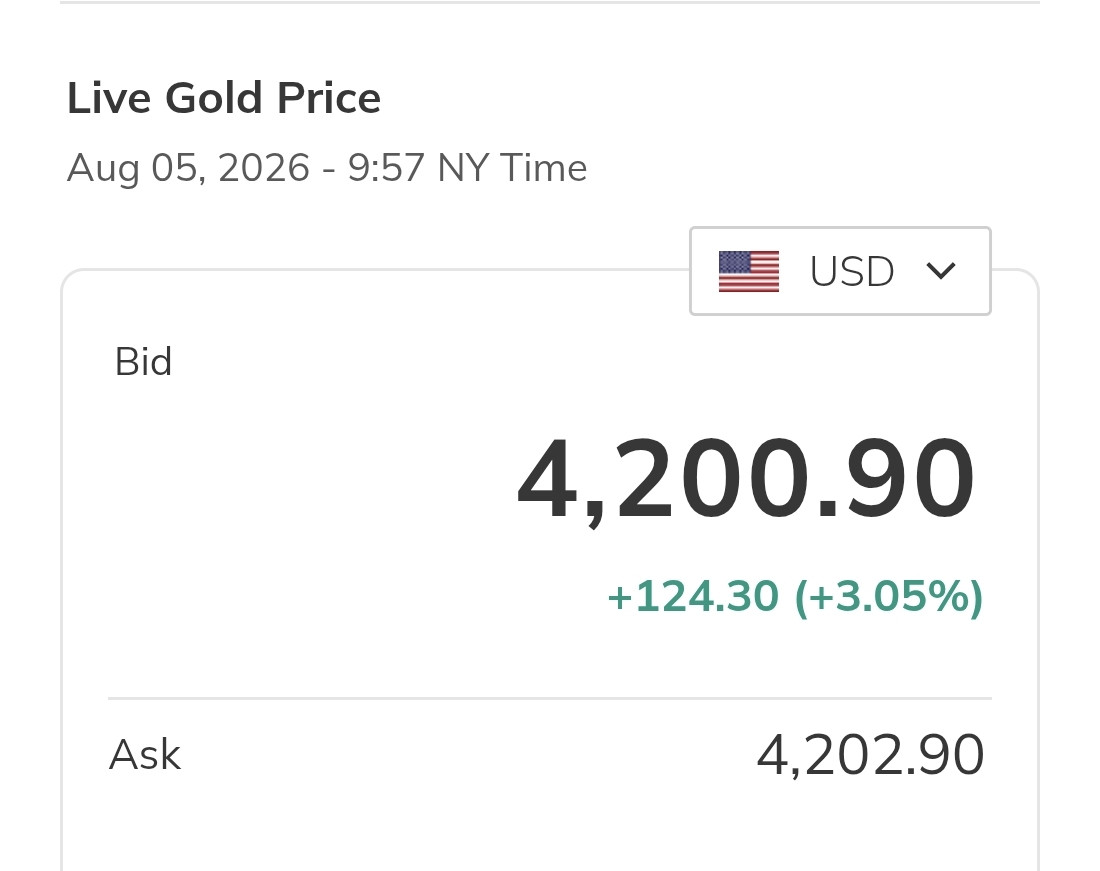Select the USD currency label
The image size is (1100, 871).
click(x=852, y=271)
